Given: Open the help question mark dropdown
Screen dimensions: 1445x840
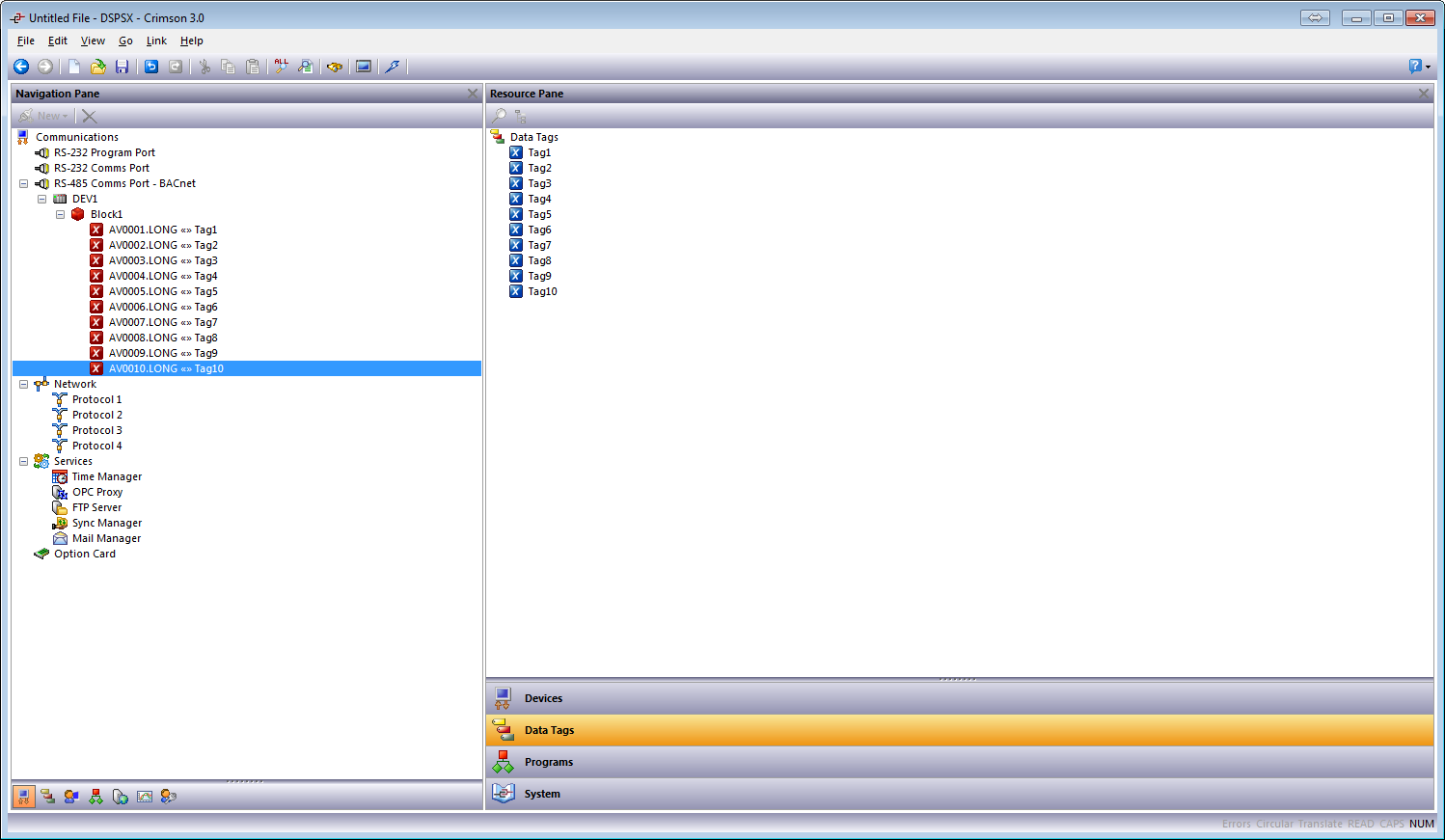Looking at the screenshot, I should [x=1420, y=67].
